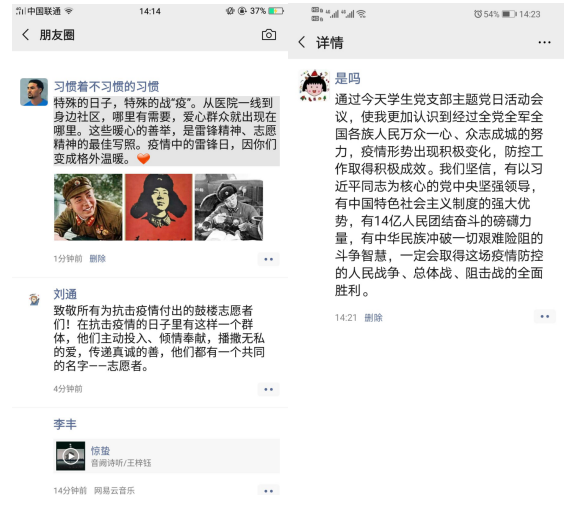View the red Lei Feng poster image

[158, 207]
